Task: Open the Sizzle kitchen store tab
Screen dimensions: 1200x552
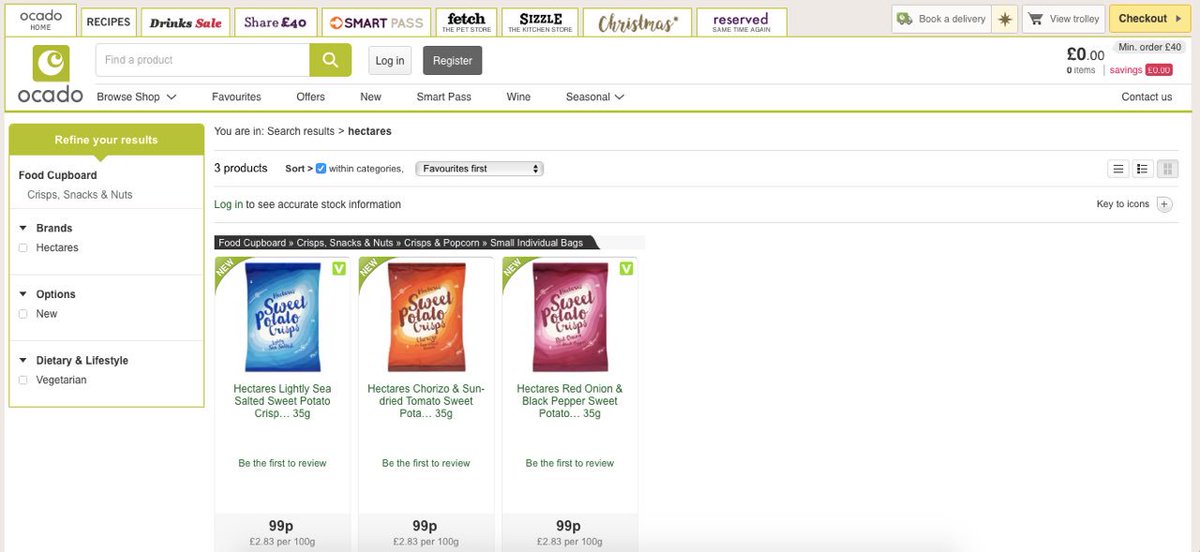Action: (540, 22)
